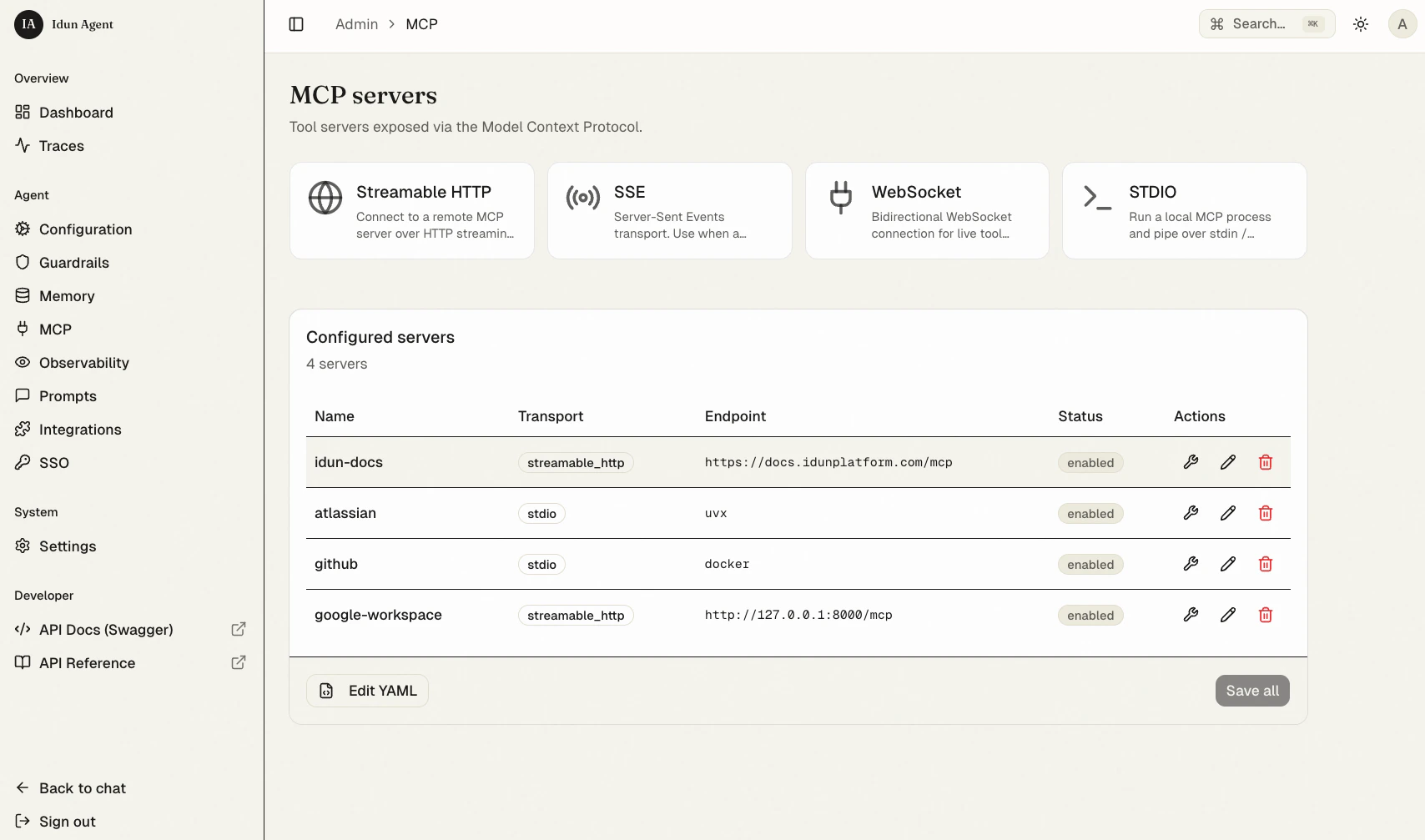Click external link icon beside API Reference
Image resolution: width=1425 pixels, height=840 pixels.
pos(239,662)
